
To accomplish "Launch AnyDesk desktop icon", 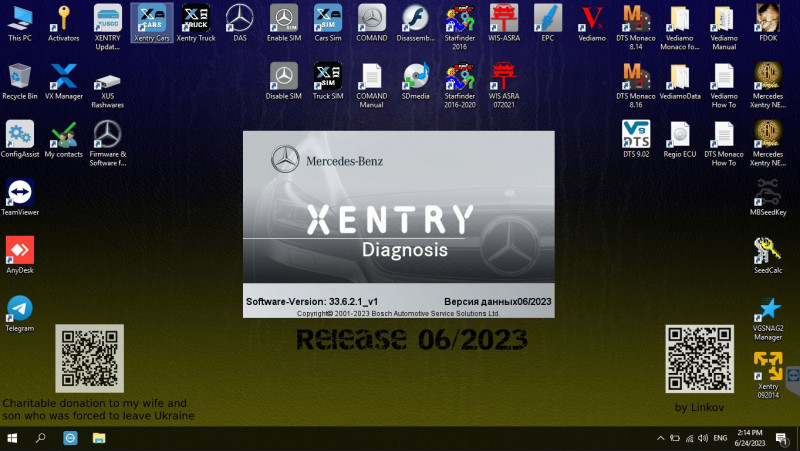I will [x=20, y=256].
